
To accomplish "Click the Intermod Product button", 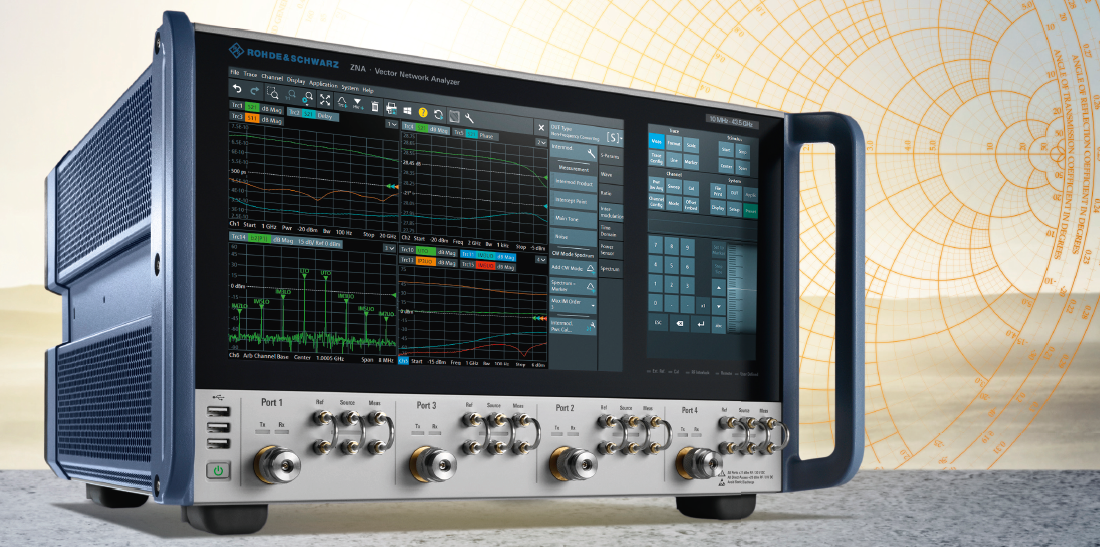I will click(x=574, y=183).
